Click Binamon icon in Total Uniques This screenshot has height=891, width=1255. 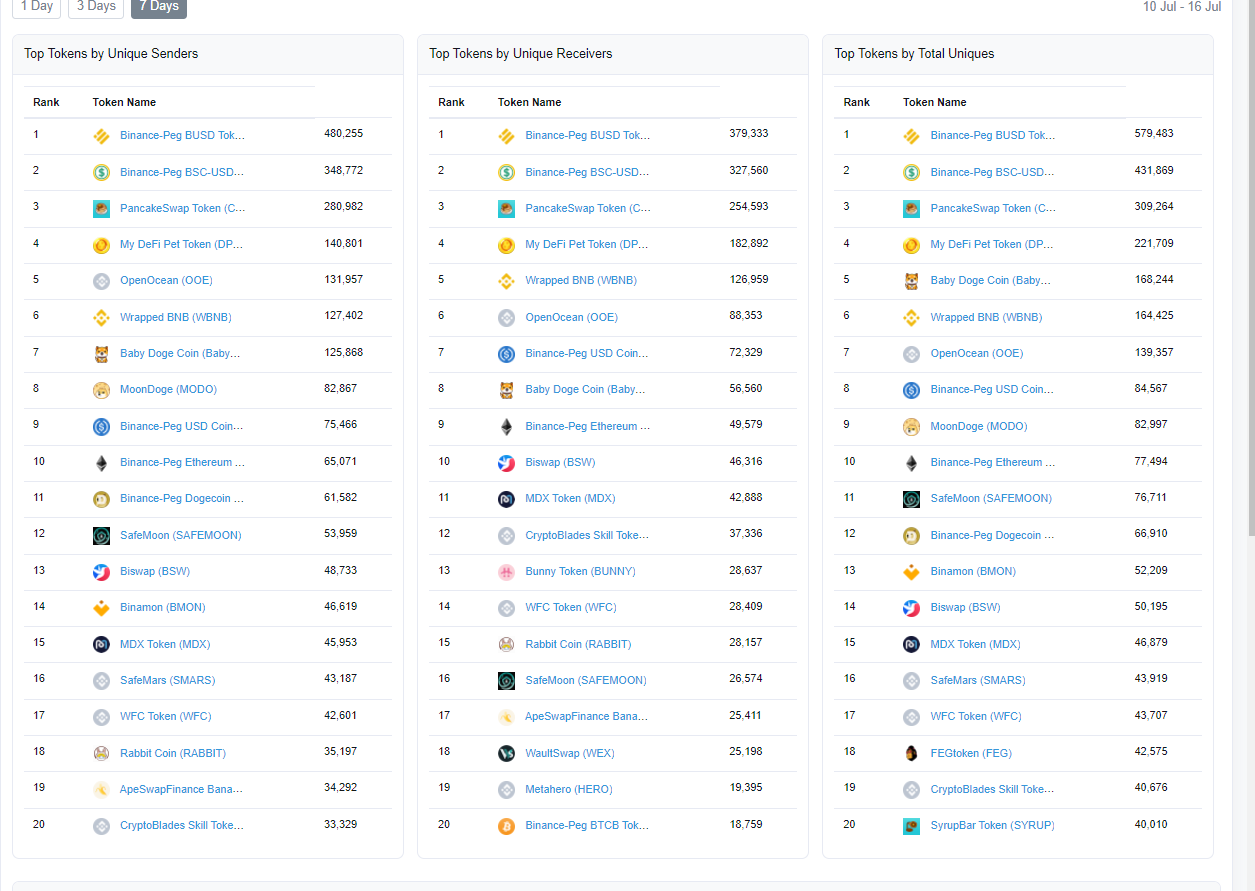click(x=911, y=572)
